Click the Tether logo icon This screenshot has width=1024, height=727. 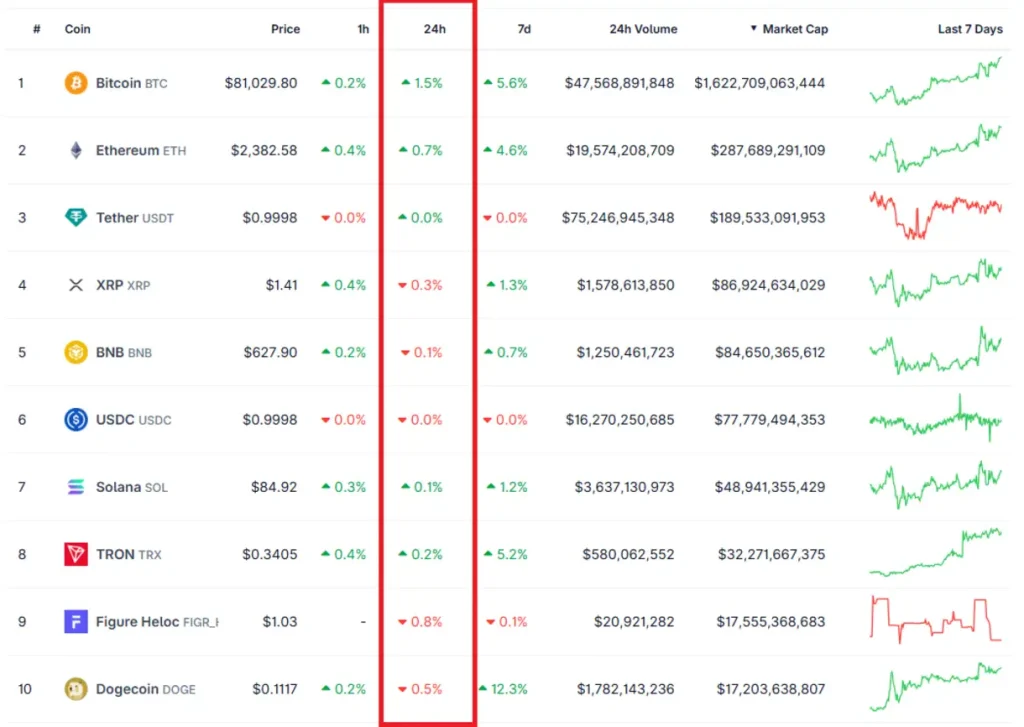coord(76,218)
